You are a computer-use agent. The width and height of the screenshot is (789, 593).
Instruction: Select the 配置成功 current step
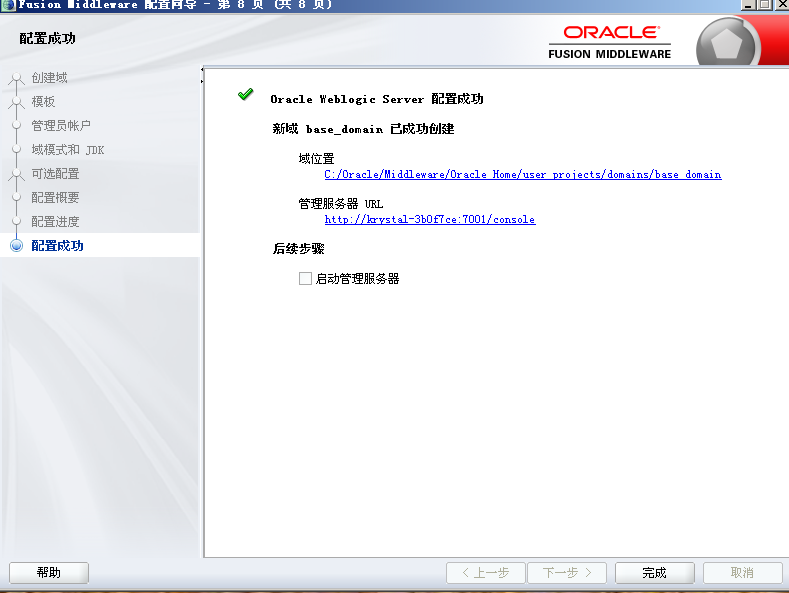(x=57, y=246)
